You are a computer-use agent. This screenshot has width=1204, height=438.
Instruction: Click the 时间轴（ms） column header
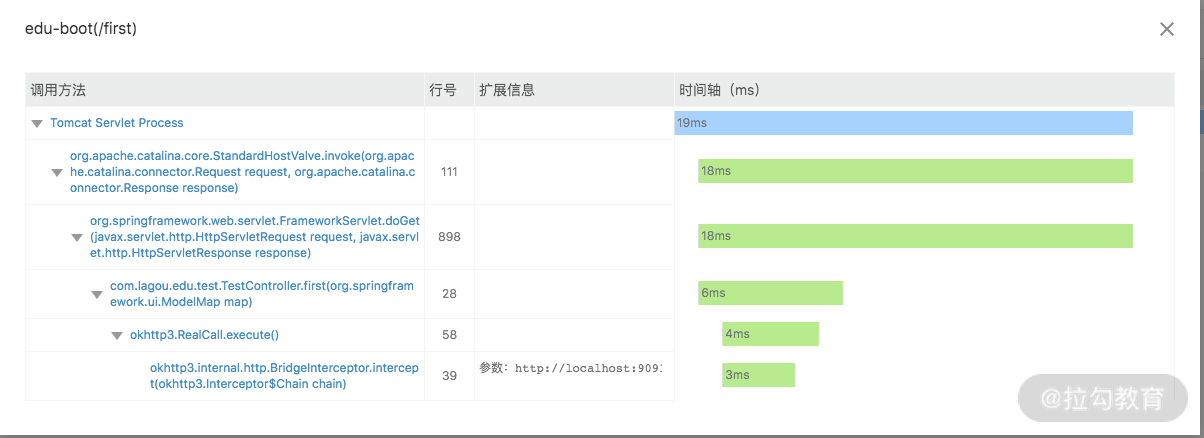tap(719, 90)
